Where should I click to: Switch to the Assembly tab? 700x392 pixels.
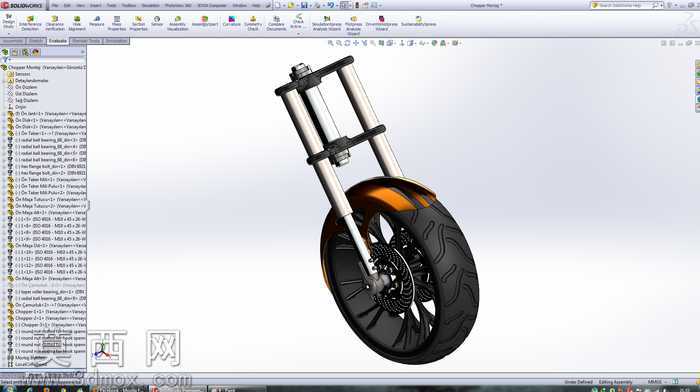[x=12, y=41]
